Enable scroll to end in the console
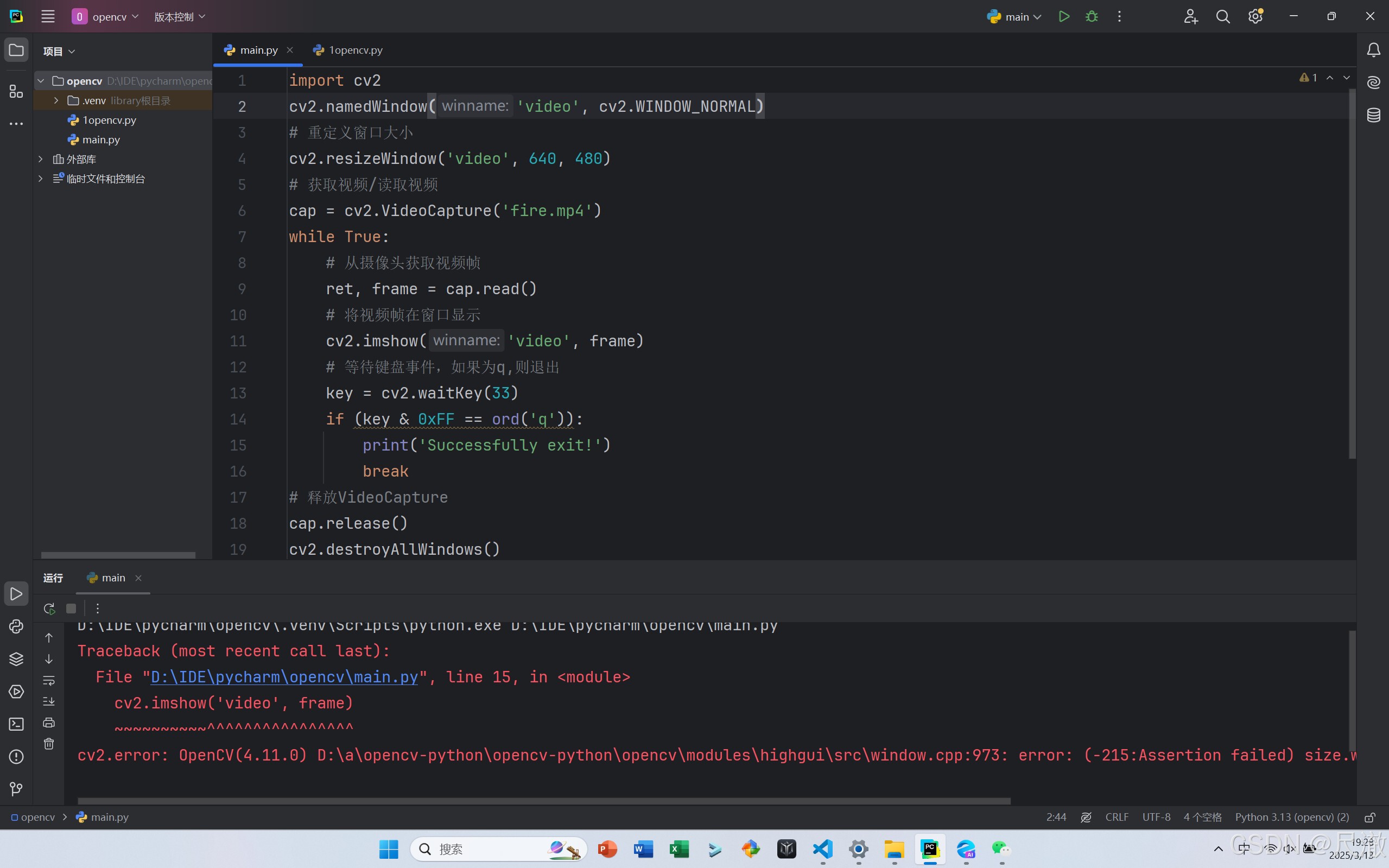Image resolution: width=1389 pixels, height=868 pixels. point(49,701)
